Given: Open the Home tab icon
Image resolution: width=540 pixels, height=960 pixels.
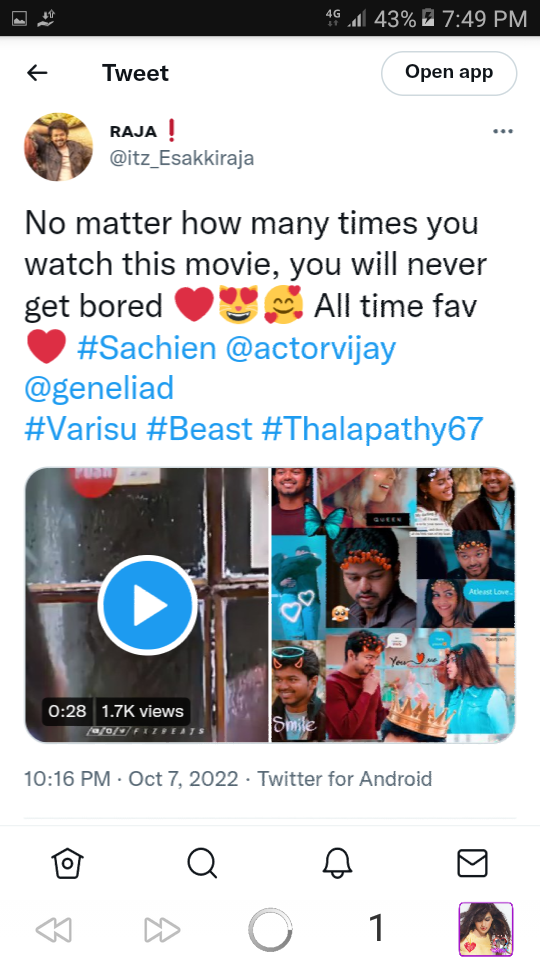Looking at the screenshot, I should pyautogui.click(x=67, y=863).
